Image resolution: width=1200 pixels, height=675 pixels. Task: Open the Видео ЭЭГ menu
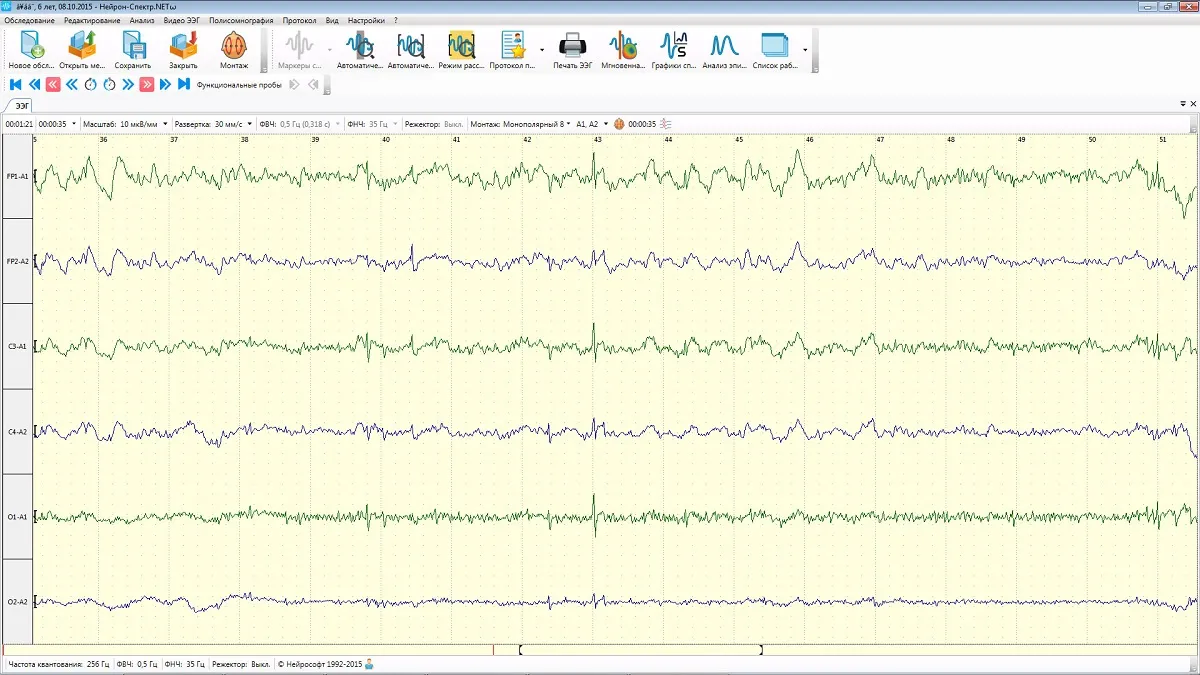click(183, 20)
